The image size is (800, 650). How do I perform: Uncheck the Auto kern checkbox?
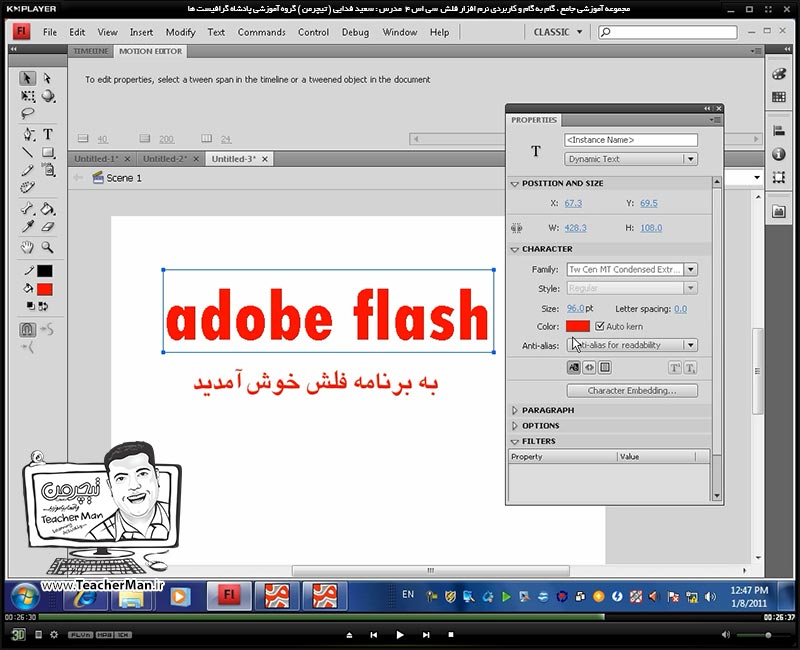pyautogui.click(x=600, y=326)
